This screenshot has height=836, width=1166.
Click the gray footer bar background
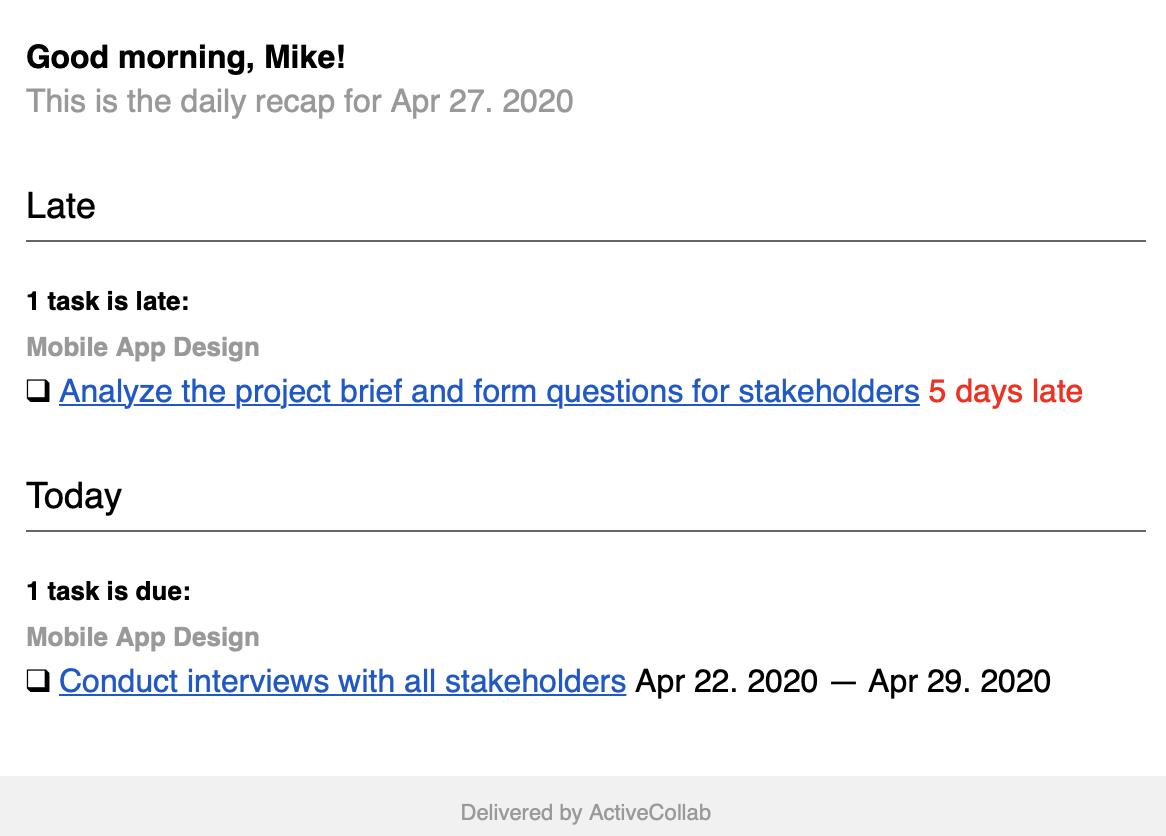583,806
